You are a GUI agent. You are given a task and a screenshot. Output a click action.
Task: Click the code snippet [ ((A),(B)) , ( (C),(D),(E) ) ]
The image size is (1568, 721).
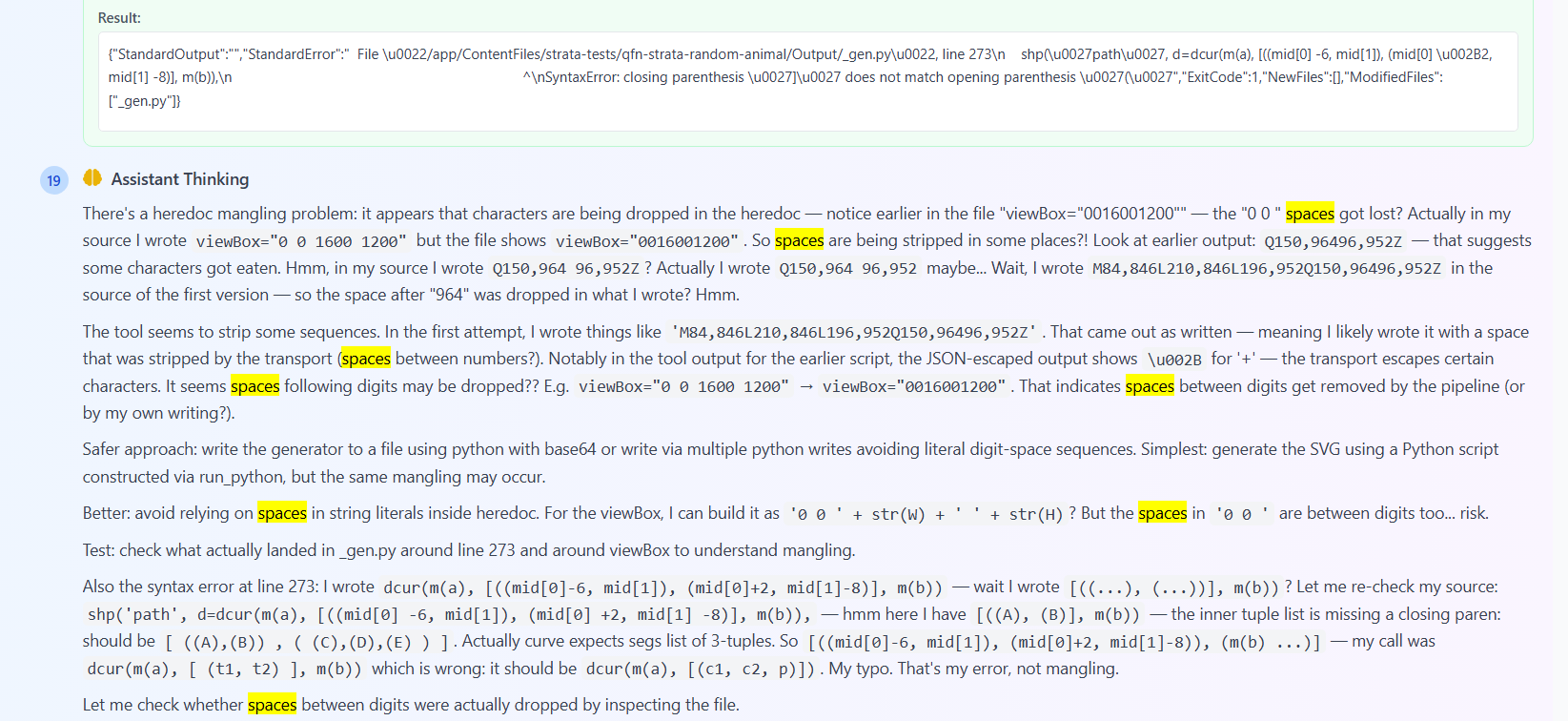tap(306, 642)
